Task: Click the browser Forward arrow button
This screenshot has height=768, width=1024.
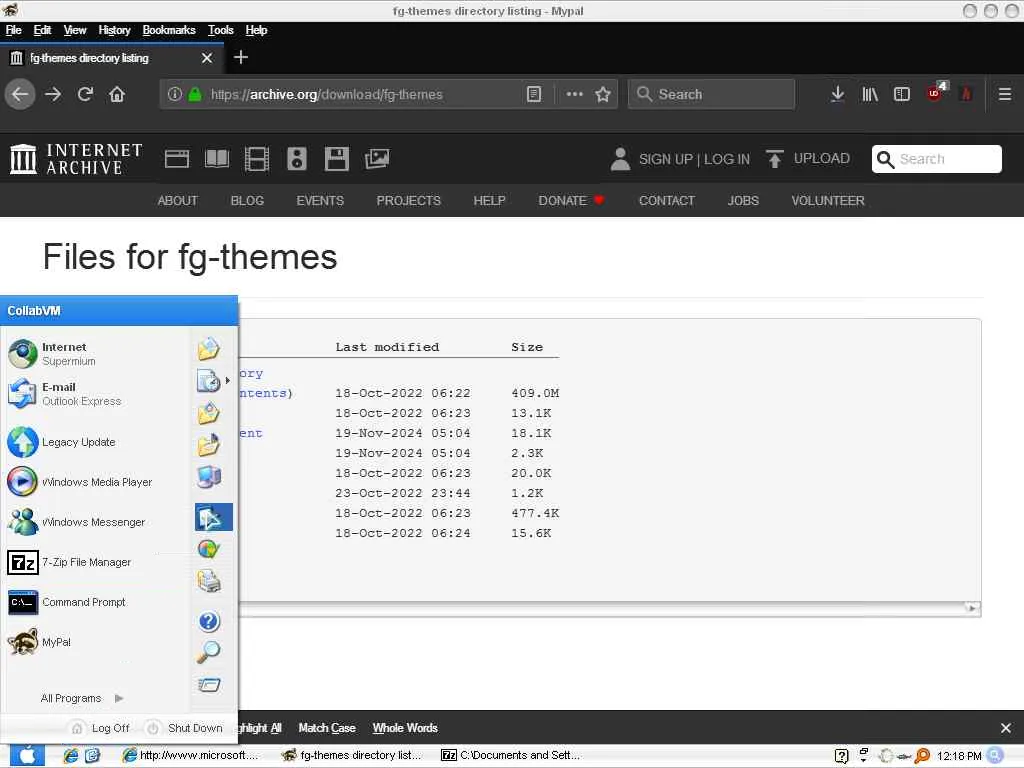Action: coord(53,94)
